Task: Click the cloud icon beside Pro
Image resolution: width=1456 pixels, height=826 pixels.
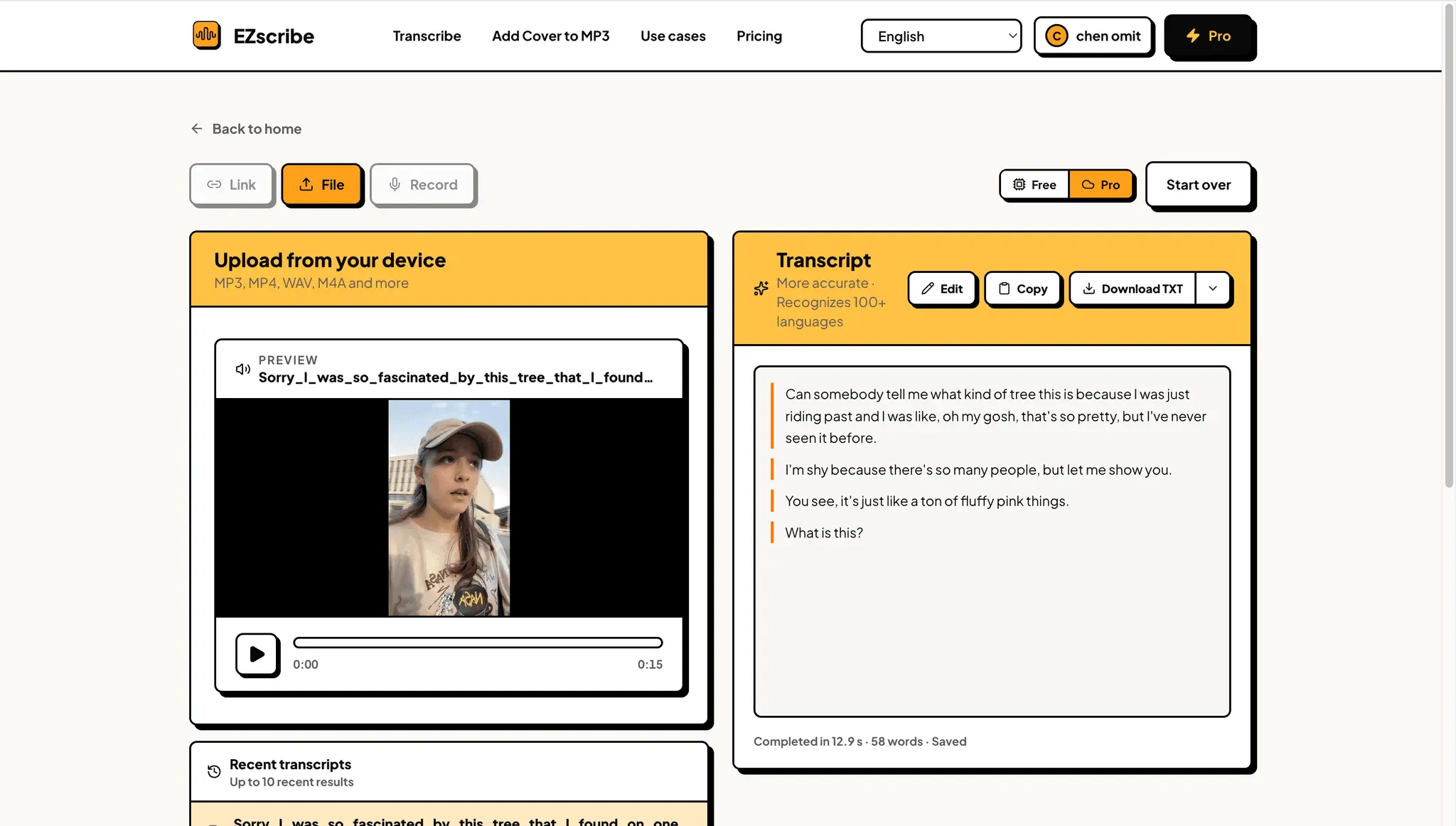Action: tap(1088, 185)
